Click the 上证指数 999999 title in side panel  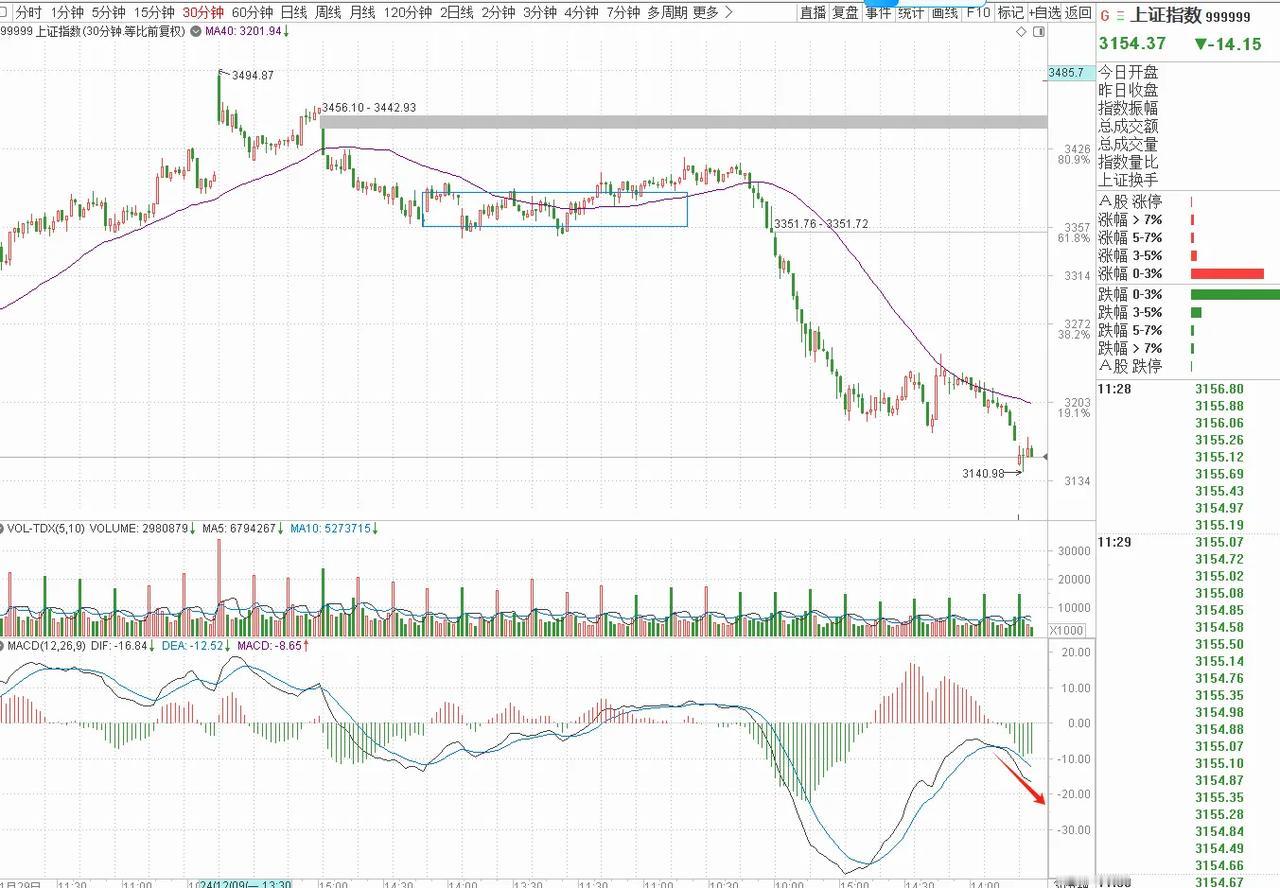(1190, 17)
